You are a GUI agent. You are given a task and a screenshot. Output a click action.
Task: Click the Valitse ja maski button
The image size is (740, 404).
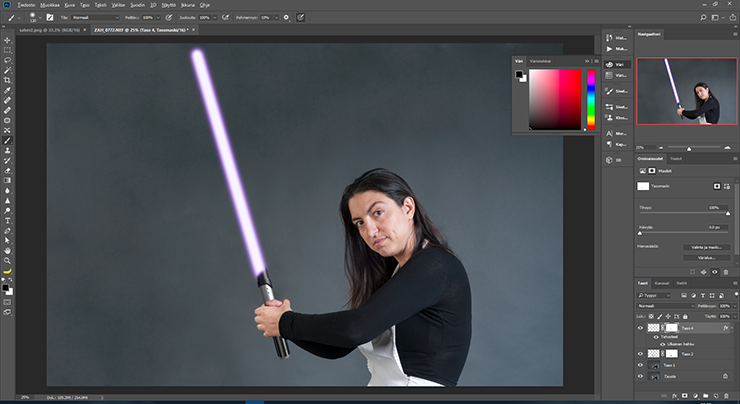706,247
